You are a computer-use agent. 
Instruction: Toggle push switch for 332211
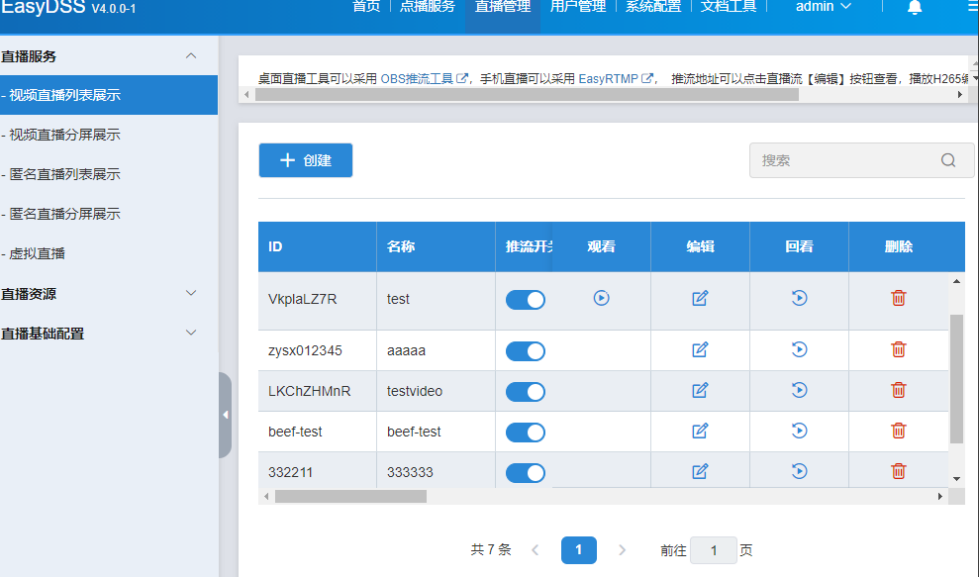pyautogui.click(x=525, y=473)
